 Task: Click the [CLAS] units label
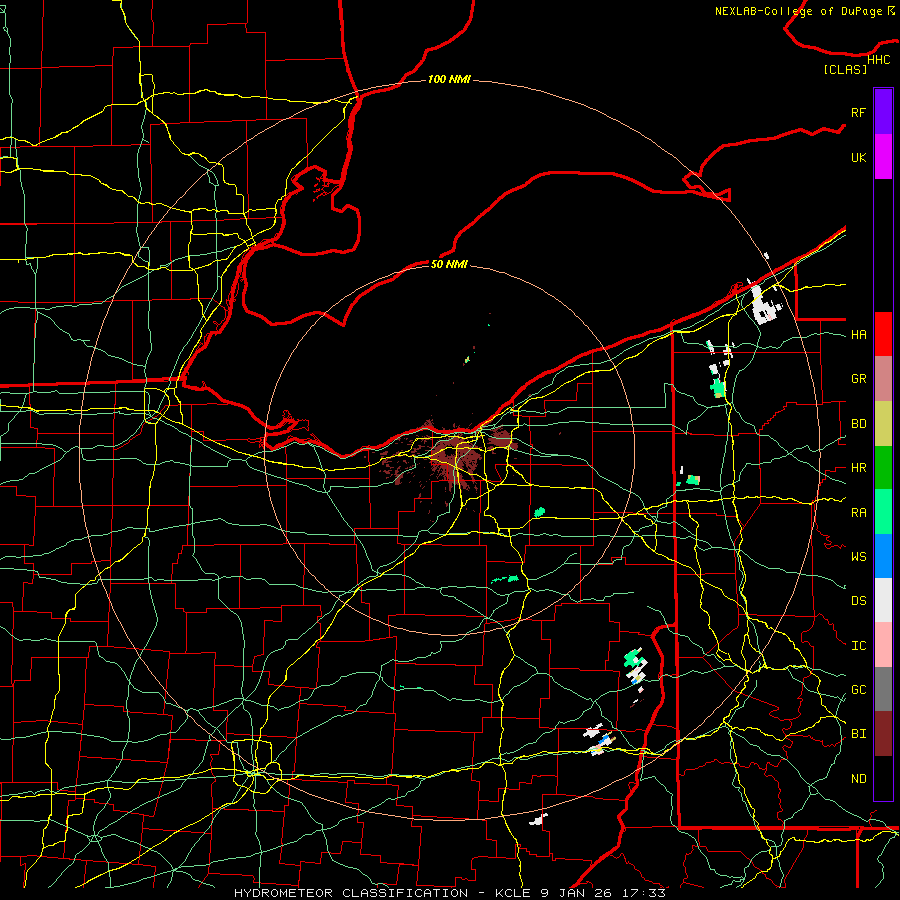click(x=845, y=69)
